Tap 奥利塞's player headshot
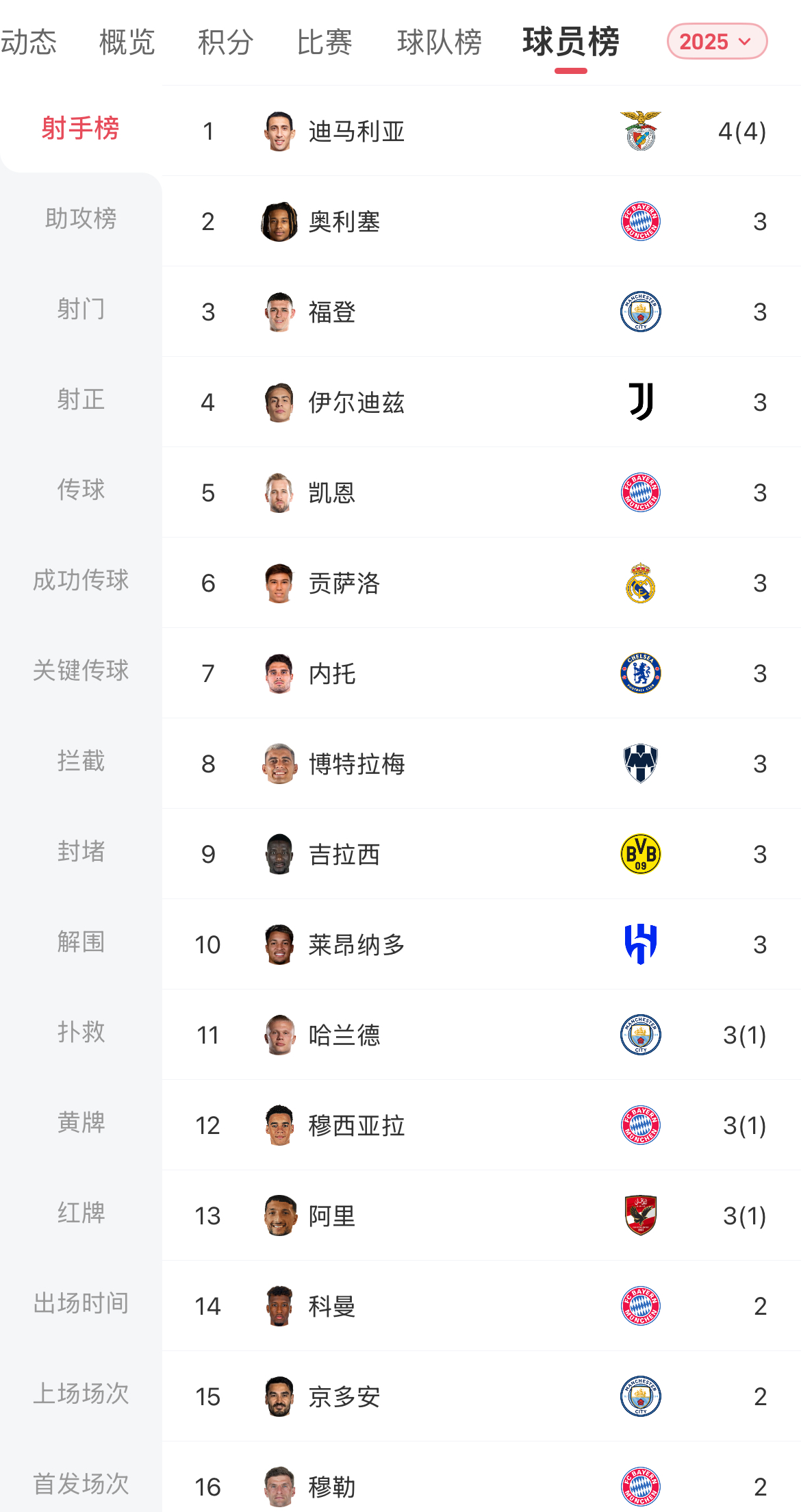 tap(279, 221)
